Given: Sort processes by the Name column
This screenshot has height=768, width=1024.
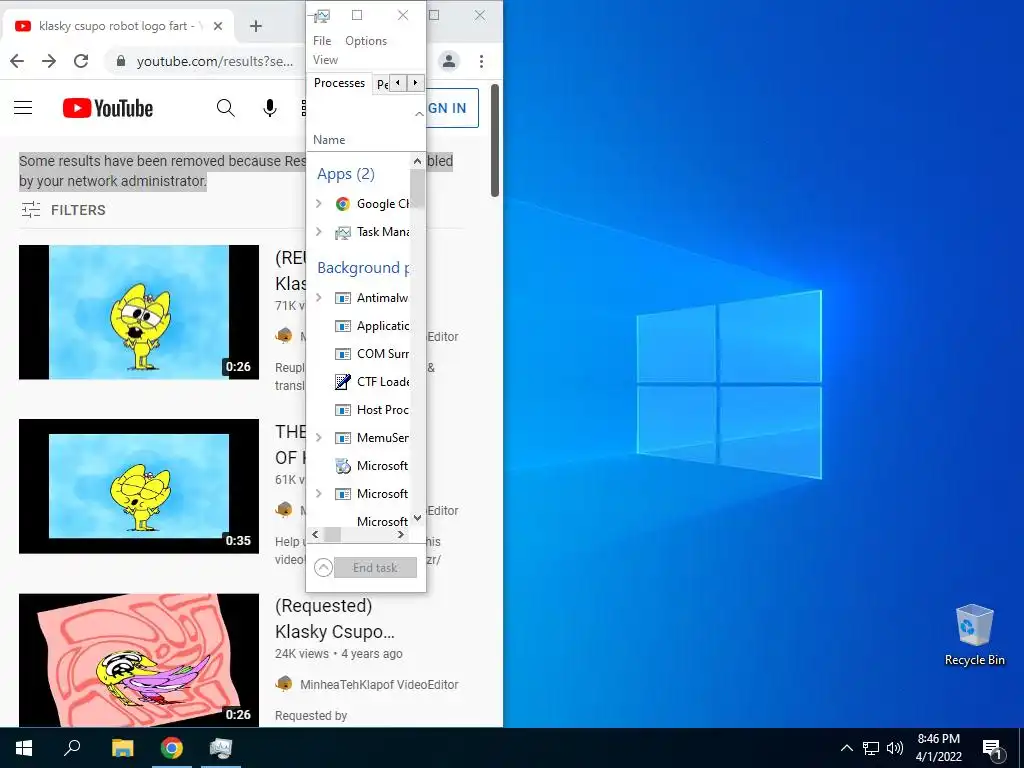Looking at the screenshot, I should pos(329,140).
